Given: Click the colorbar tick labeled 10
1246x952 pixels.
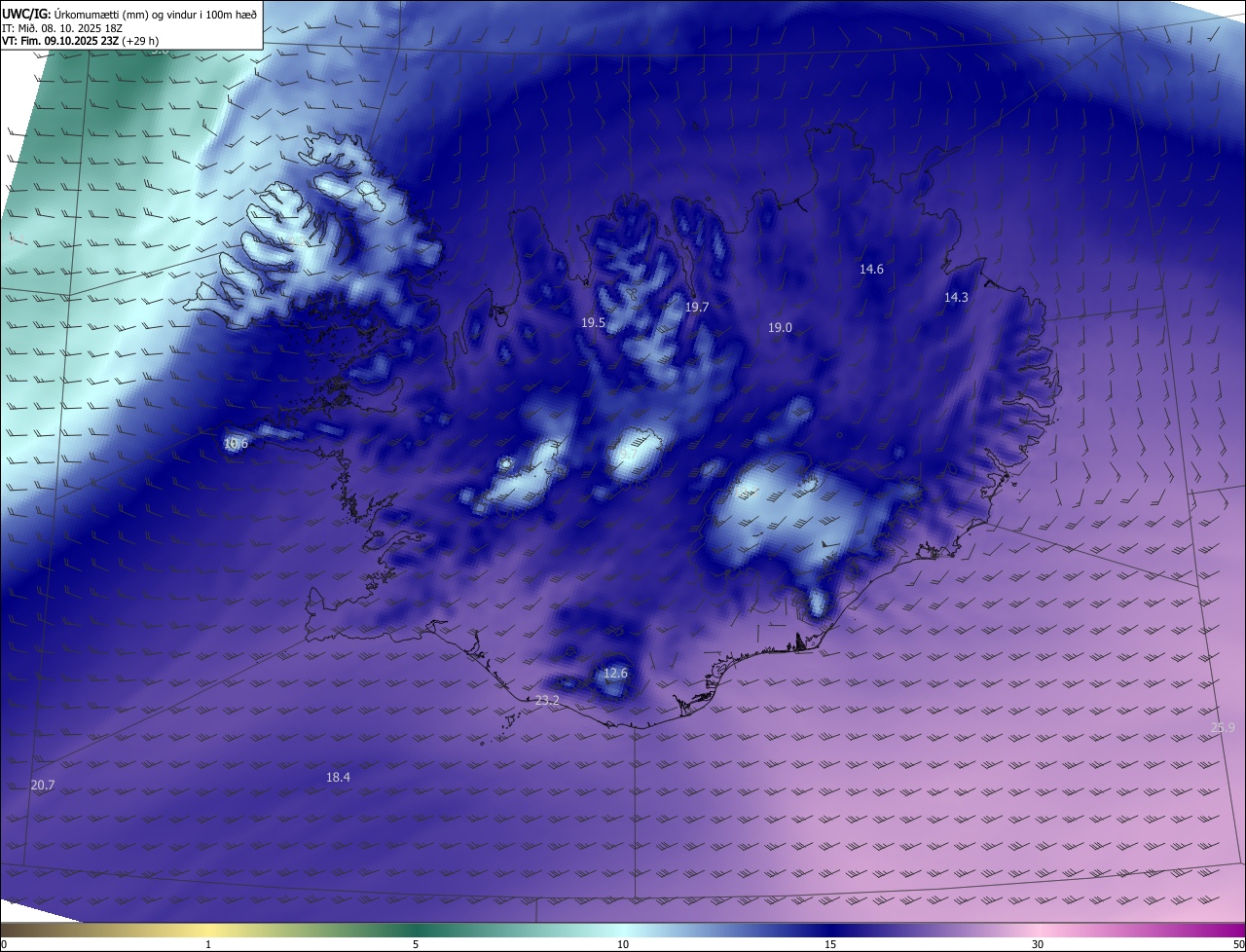Looking at the screenshot, I should coord(623,944).
